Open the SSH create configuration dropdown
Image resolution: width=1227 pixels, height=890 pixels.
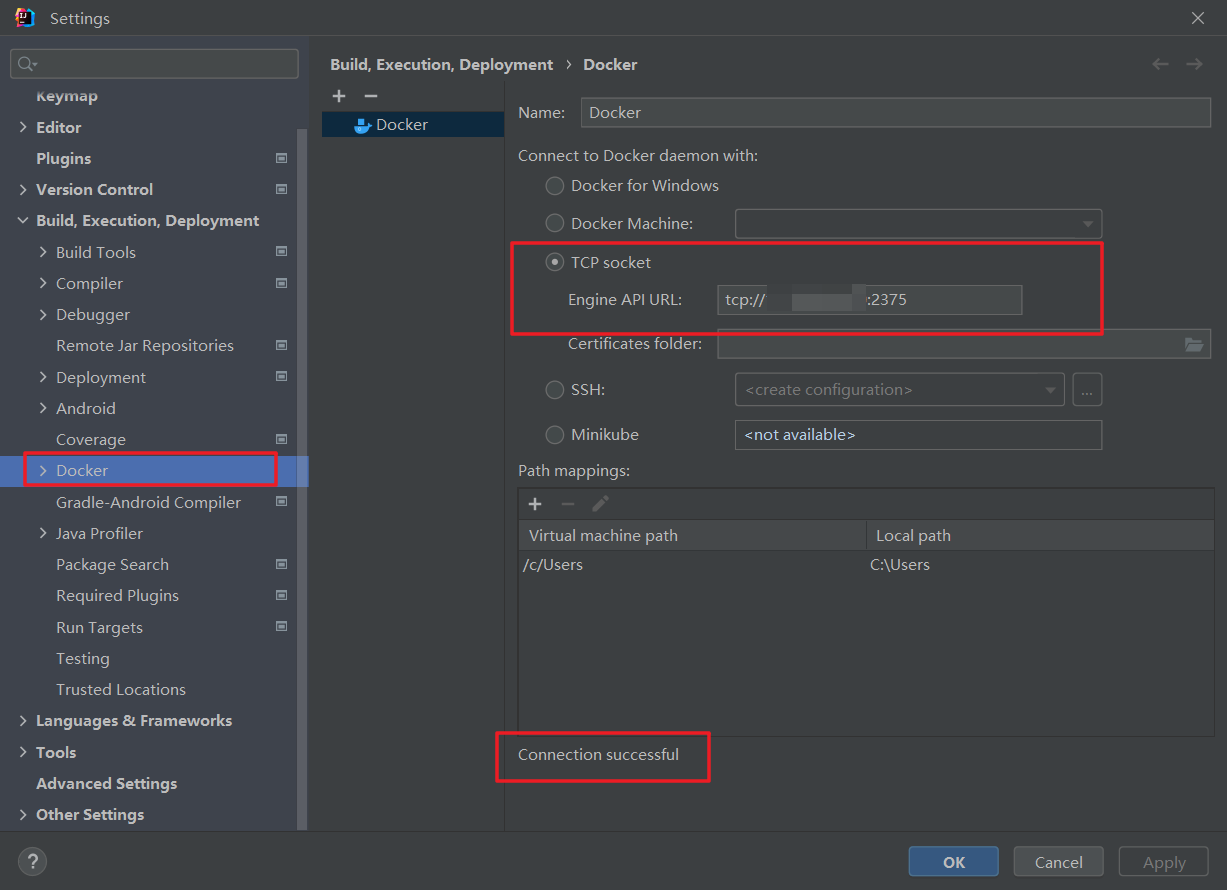[x=898, y=390]
